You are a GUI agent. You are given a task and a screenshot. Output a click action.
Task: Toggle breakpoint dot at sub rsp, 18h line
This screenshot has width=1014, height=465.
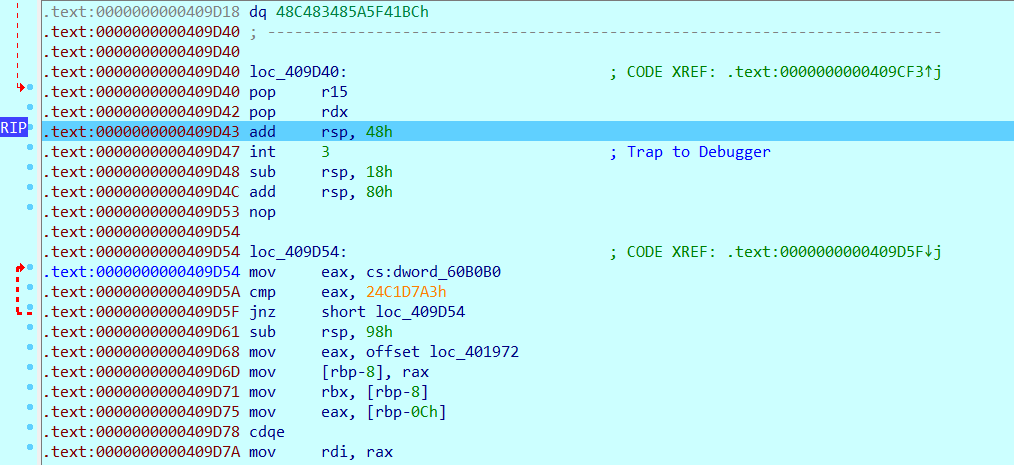click(31, 171)
